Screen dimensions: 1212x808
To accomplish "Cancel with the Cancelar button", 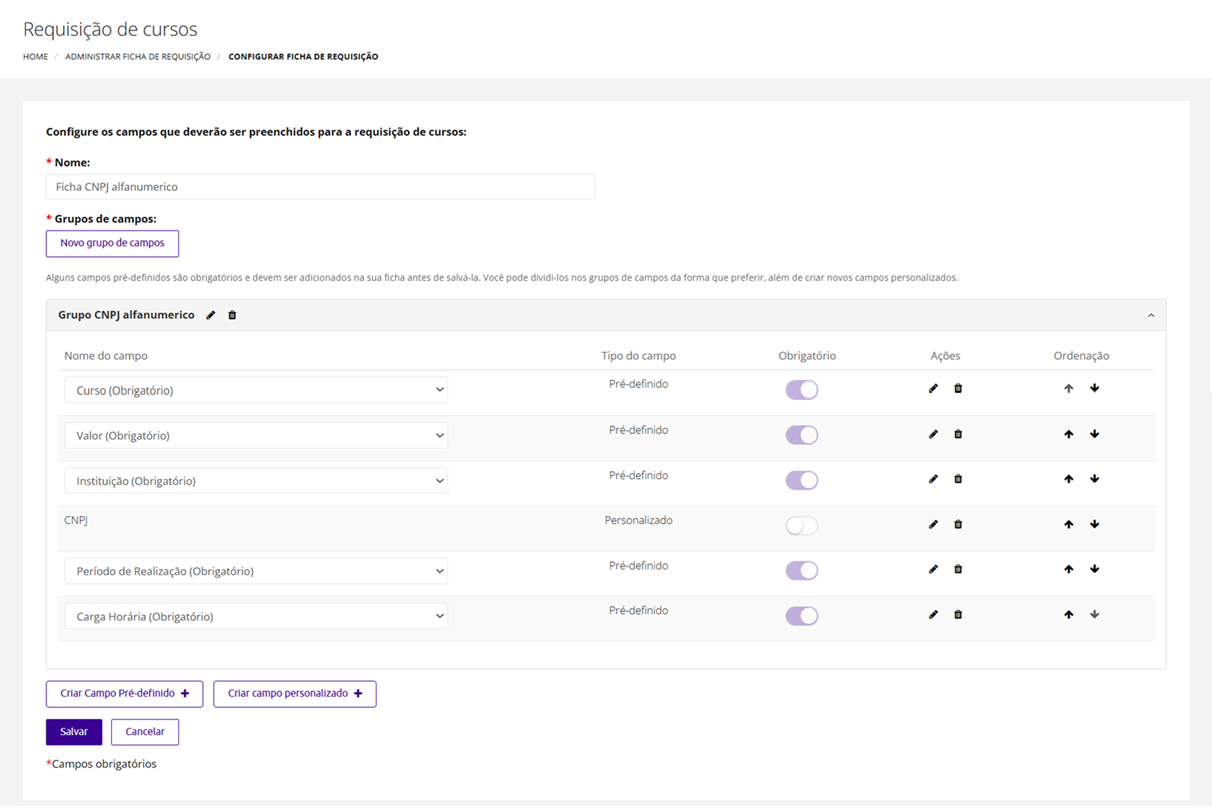I will (x=145, y=732).
